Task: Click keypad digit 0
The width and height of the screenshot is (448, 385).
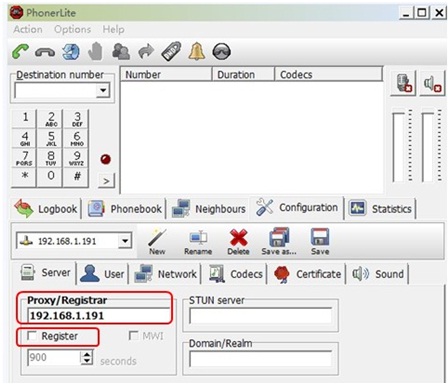Action: click(51, 177)
